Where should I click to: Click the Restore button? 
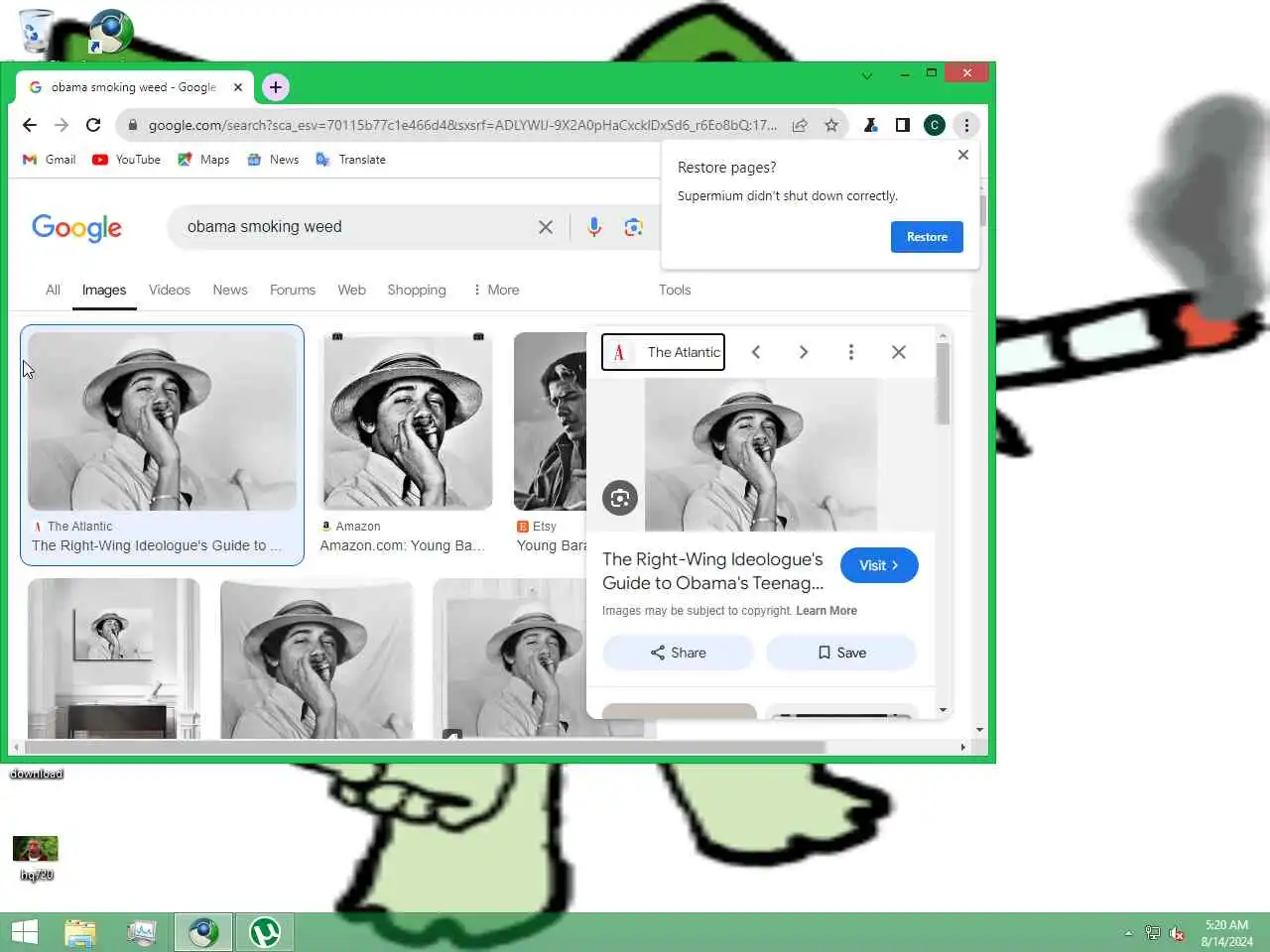(x=927, y=237)
